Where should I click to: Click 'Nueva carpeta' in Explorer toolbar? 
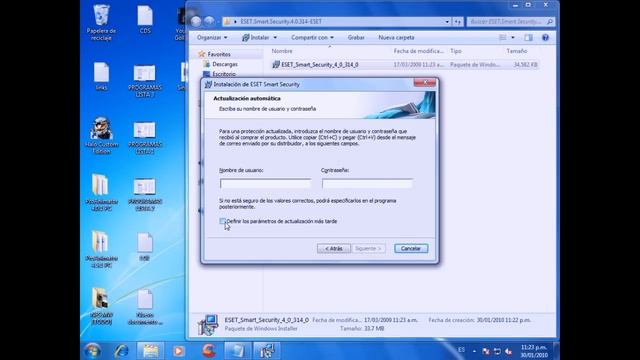[x=396, y=38]
